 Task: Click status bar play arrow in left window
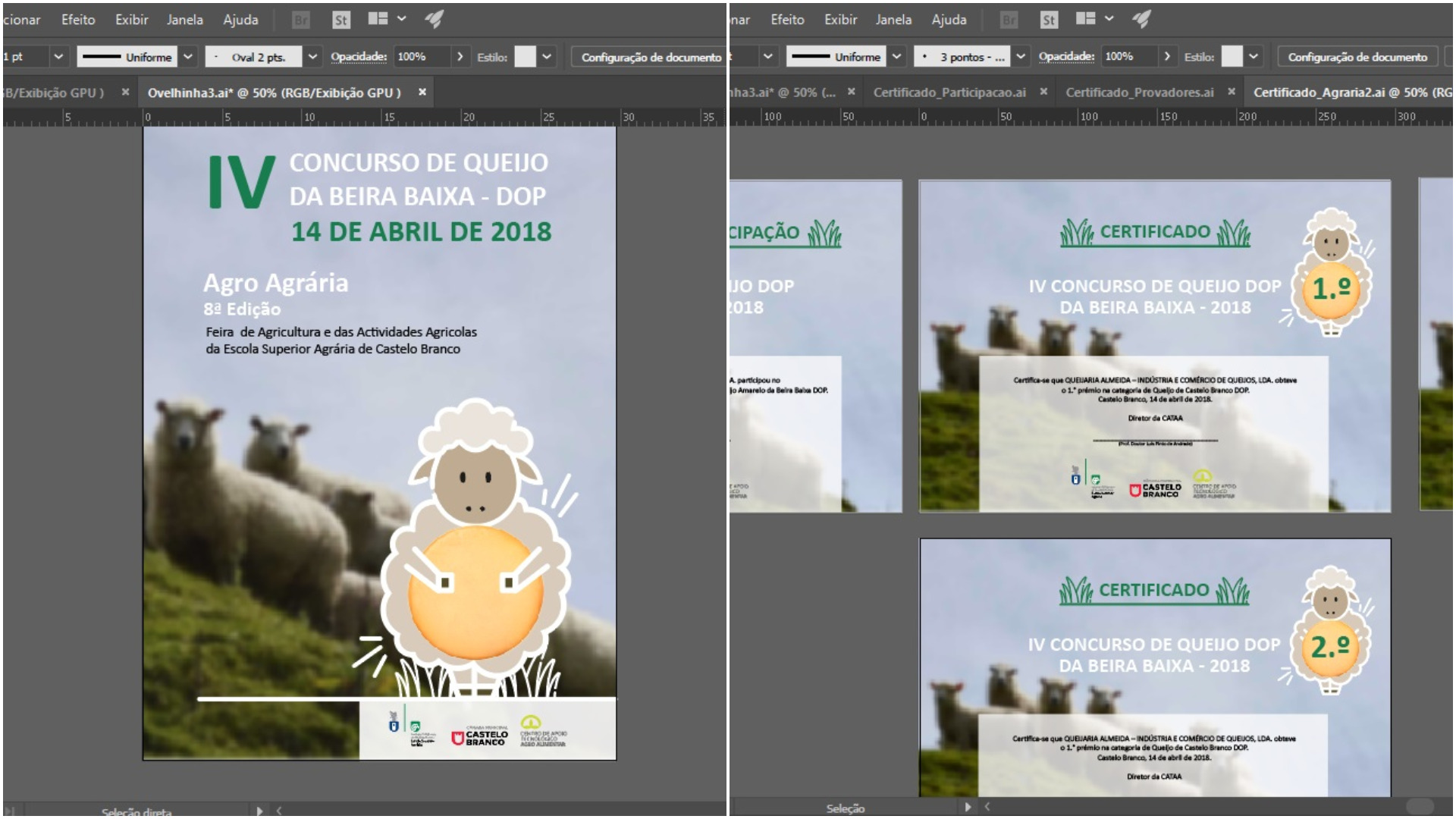[260, 811]
